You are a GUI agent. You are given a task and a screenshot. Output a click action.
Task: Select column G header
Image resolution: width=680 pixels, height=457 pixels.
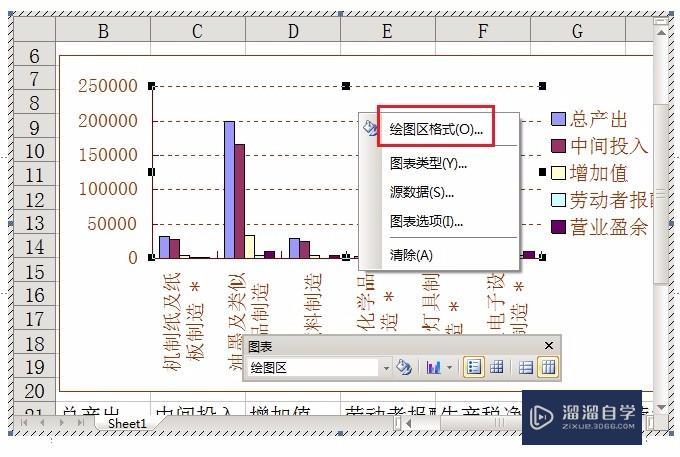tap(578, 31)
